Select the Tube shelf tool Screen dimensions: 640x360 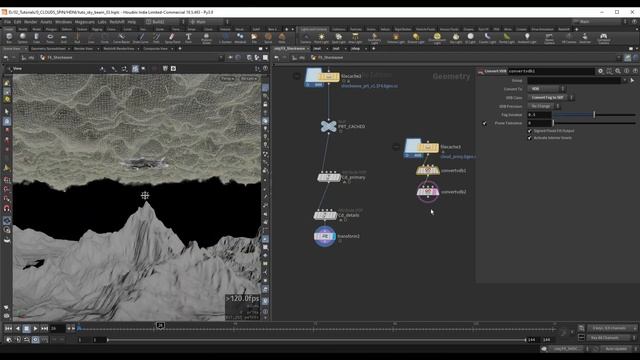36,38
